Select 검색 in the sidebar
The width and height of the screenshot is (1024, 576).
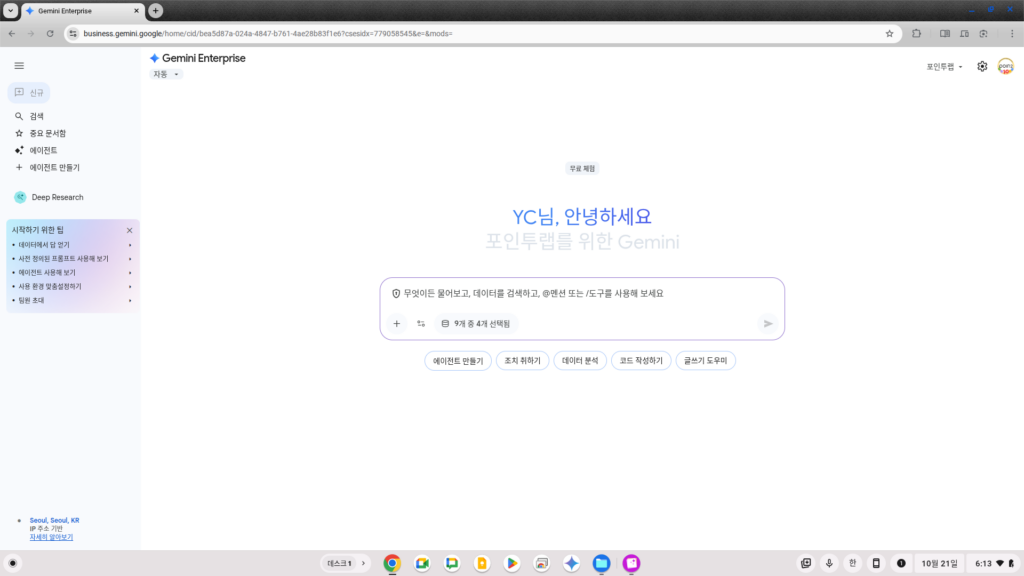[x=37, y=116]
